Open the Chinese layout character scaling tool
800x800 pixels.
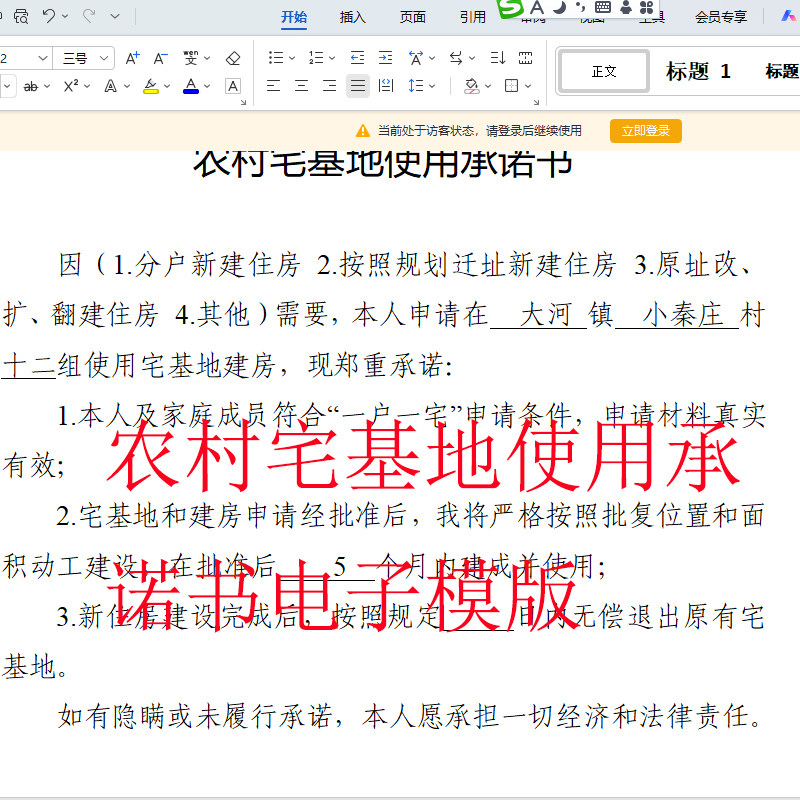pos(416,58)
